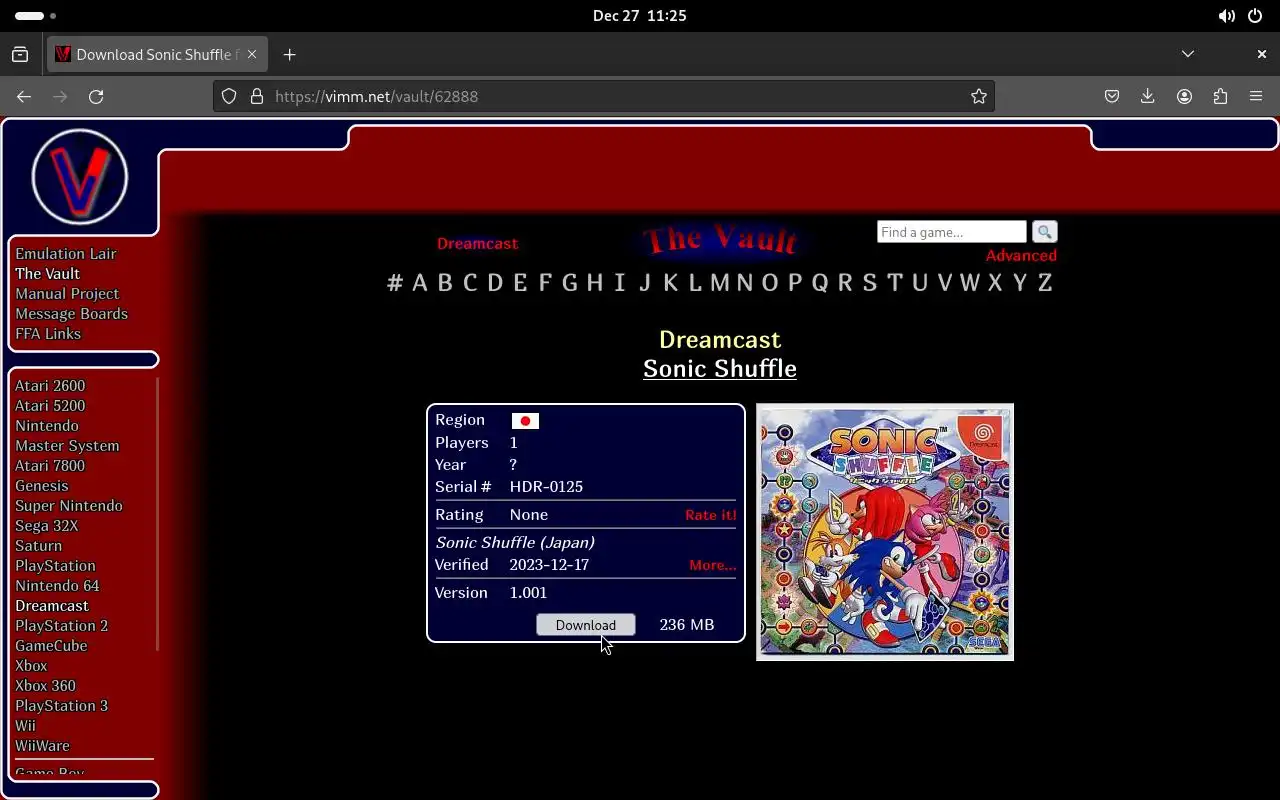Open Manual Project in sidebar
1280x800 pixels.
click(67, 294)
